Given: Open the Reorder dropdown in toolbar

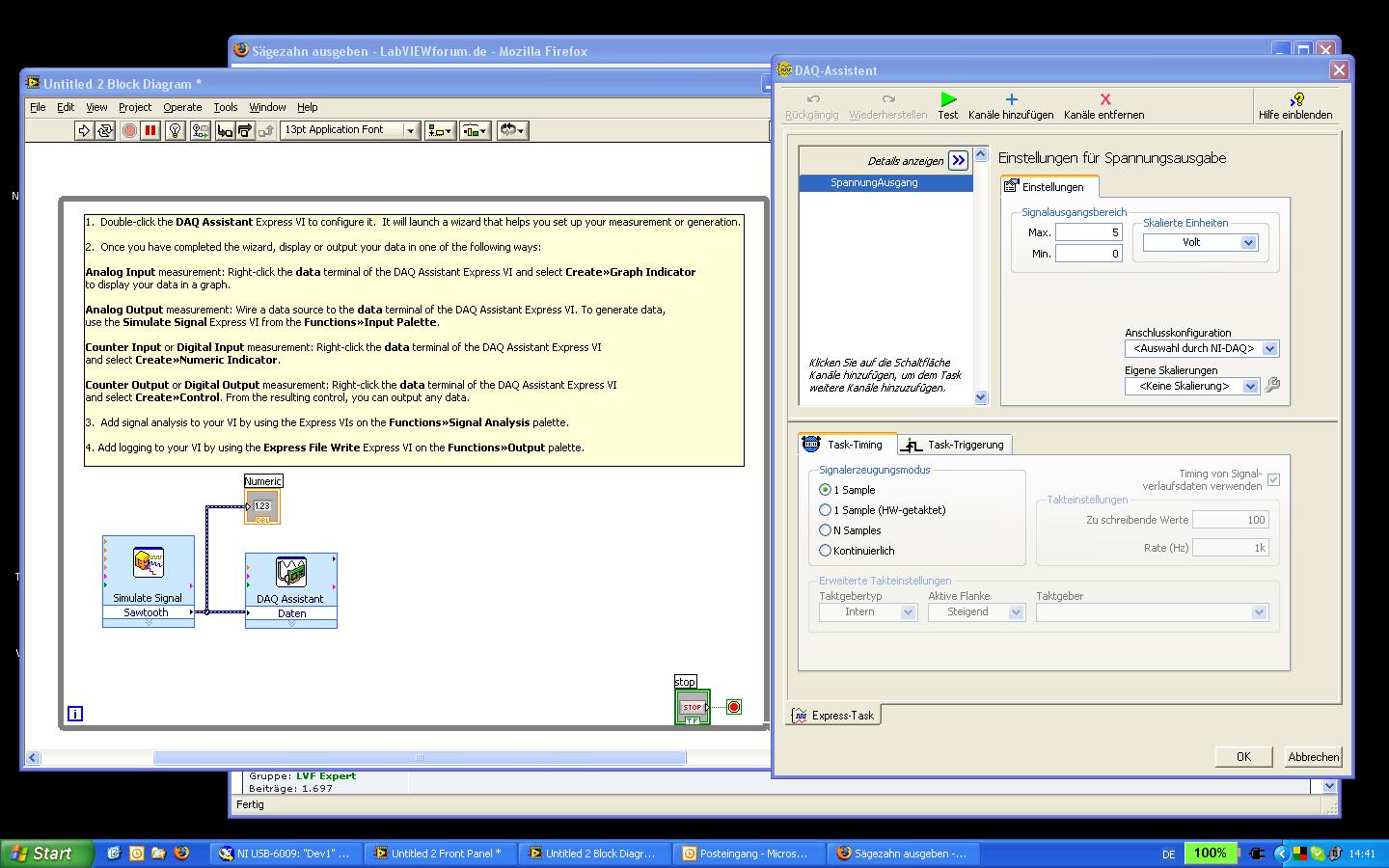Looking at the screenshot, I should click(x=512, y=130).
